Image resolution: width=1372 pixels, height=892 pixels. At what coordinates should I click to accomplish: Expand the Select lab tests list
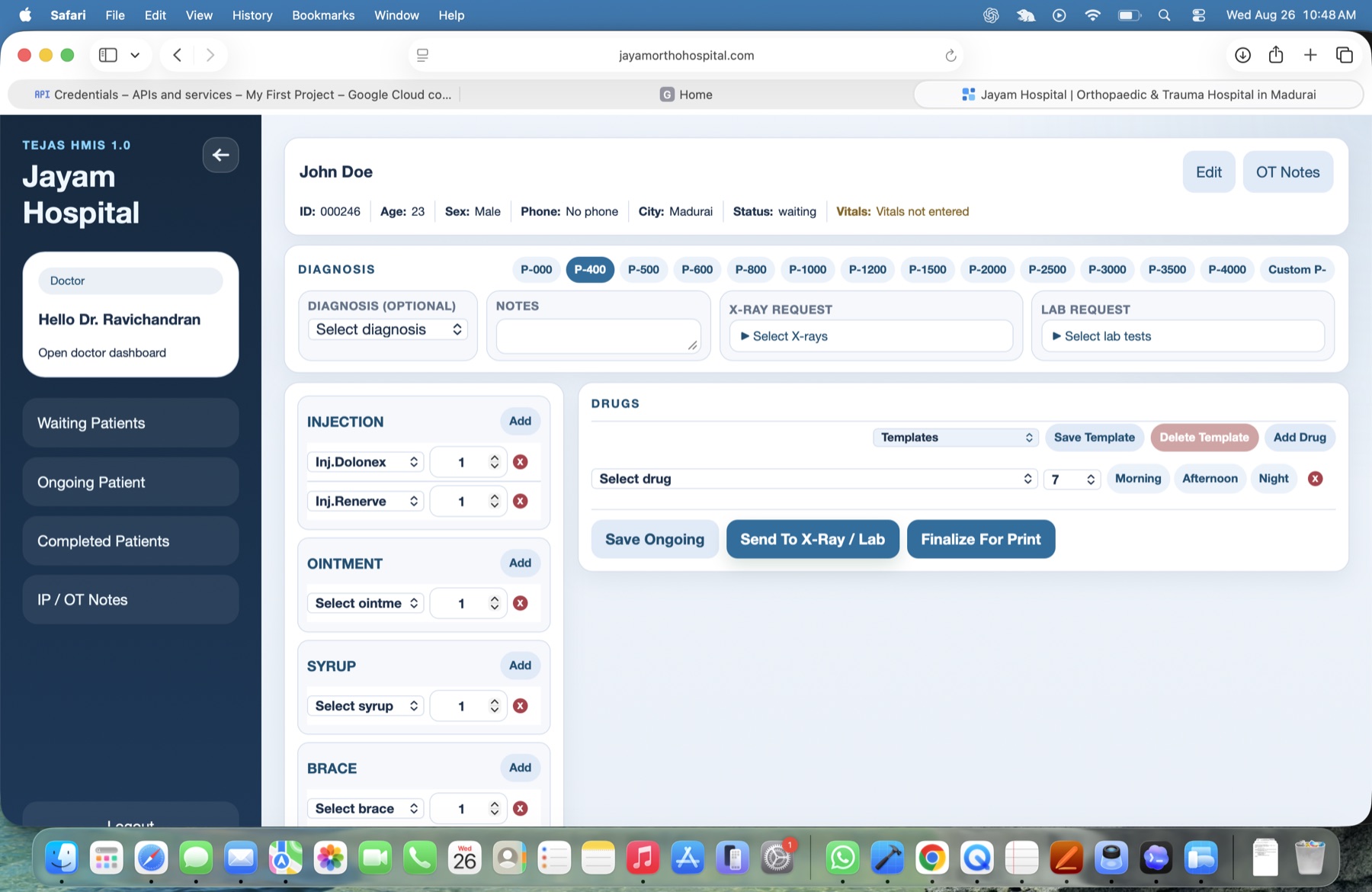(1183, 336)
